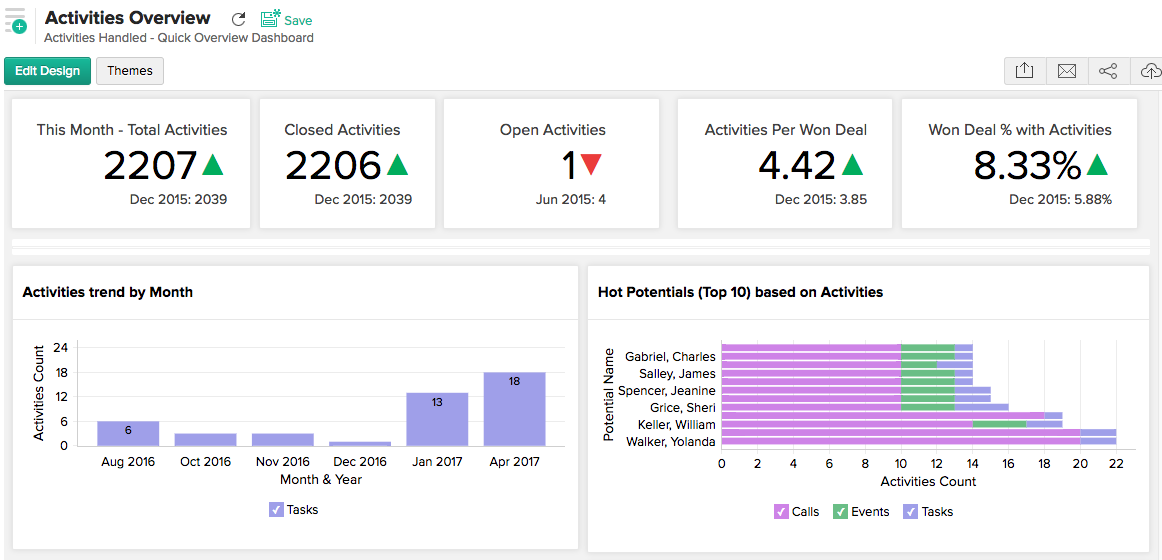Select the Apr 2017 bar
The width and height of the screenshot is (1162, 560).
click(x=514, y=409)
